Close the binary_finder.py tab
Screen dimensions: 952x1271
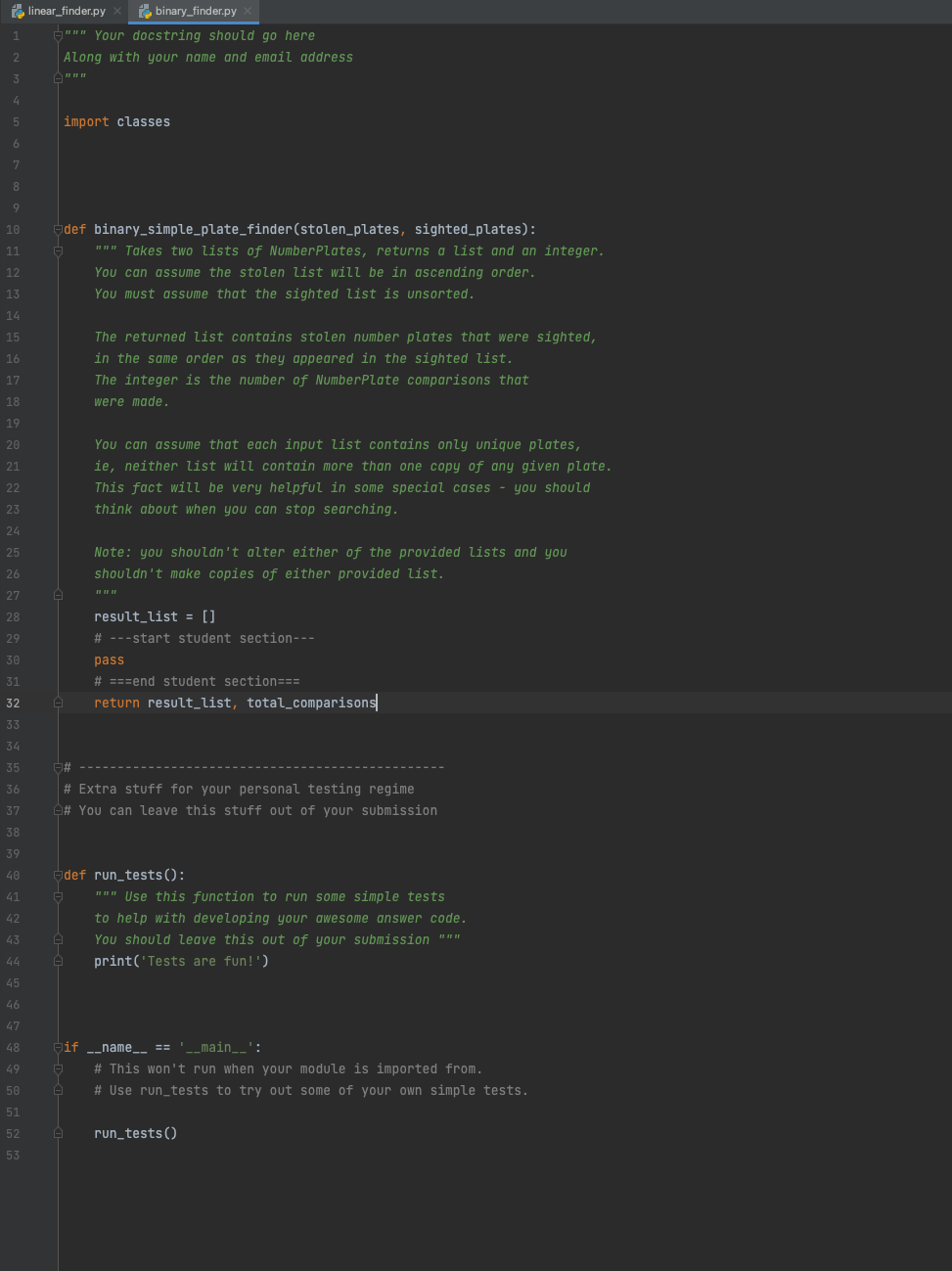tap(248, 11)
